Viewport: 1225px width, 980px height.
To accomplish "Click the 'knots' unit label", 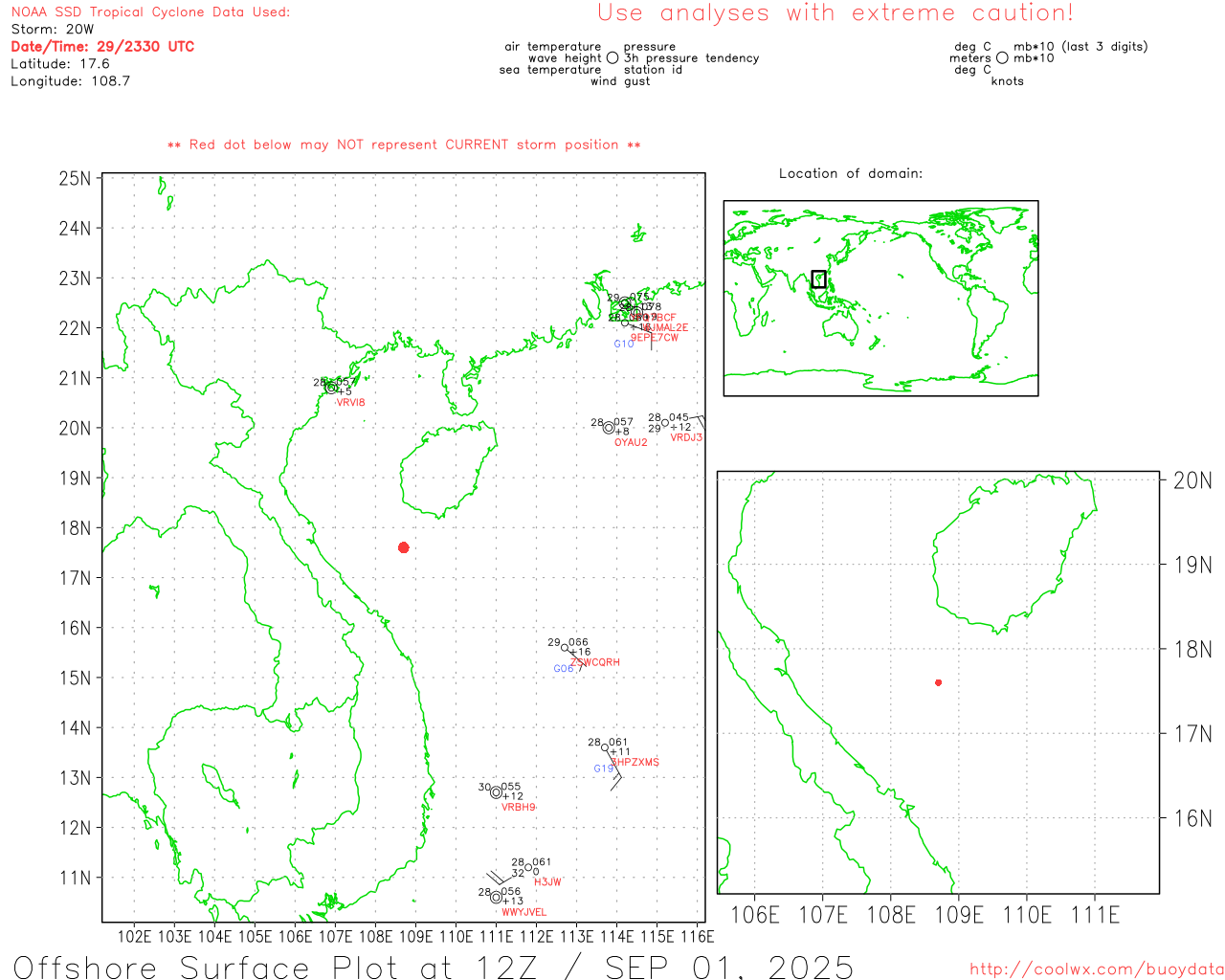I will (x=1008, y=81).
